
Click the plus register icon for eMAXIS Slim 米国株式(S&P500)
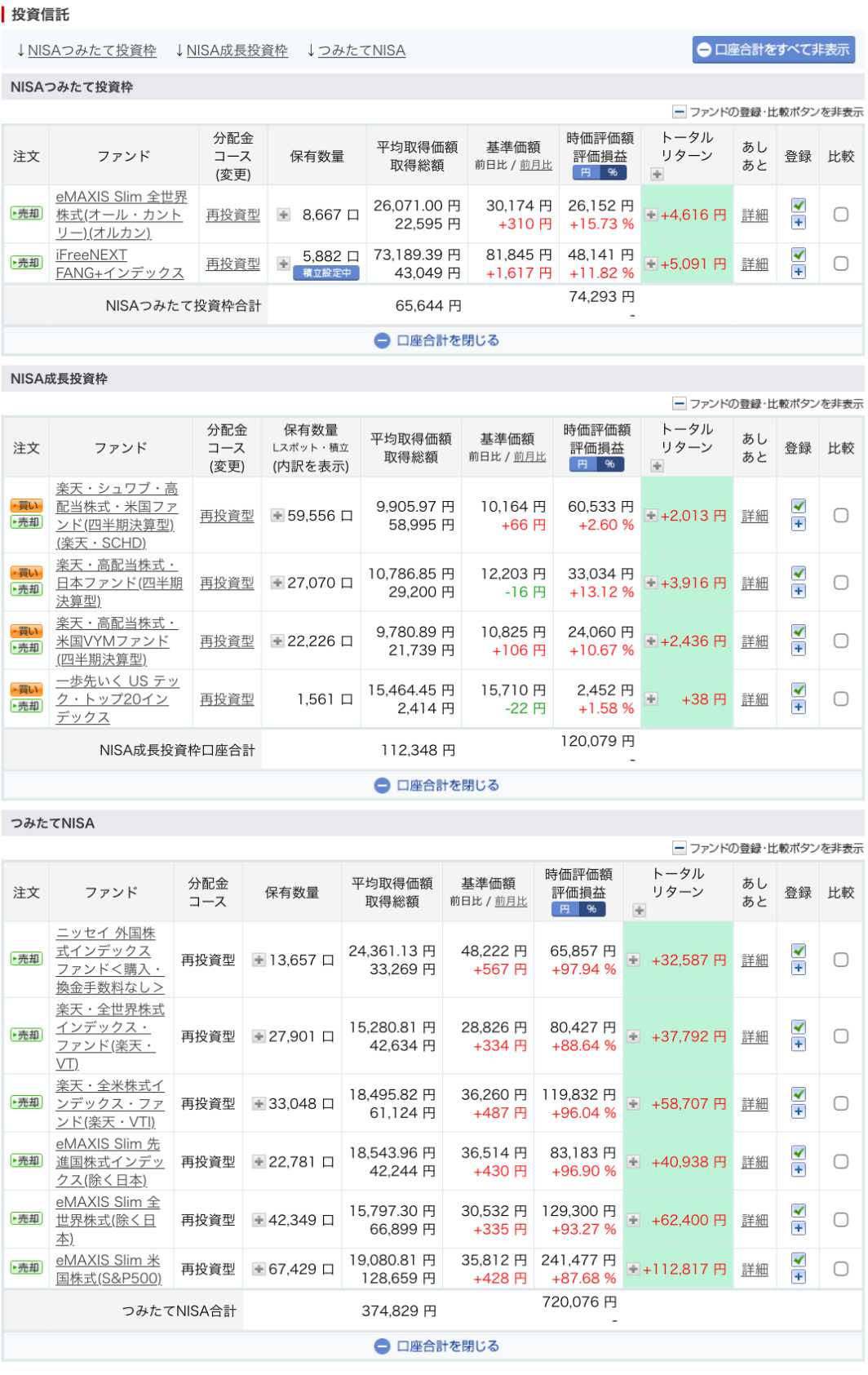click(798, 1277)
